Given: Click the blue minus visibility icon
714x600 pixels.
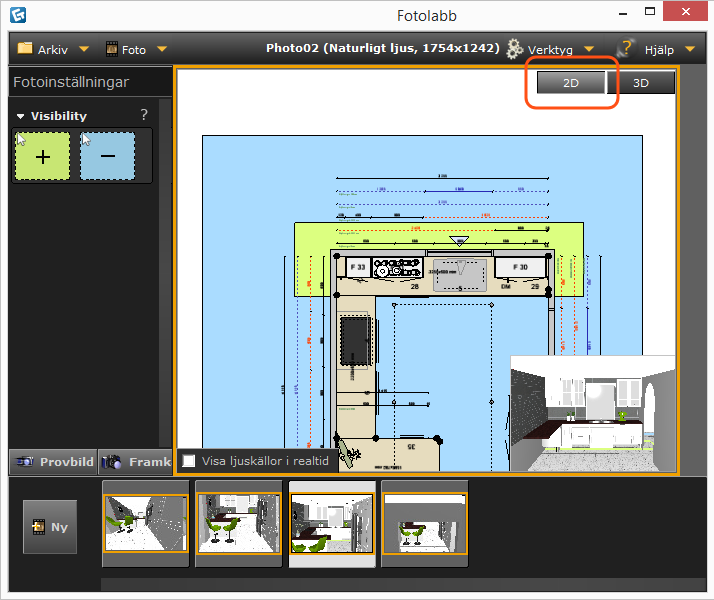Looking at the screenshot, I should 107,156.
